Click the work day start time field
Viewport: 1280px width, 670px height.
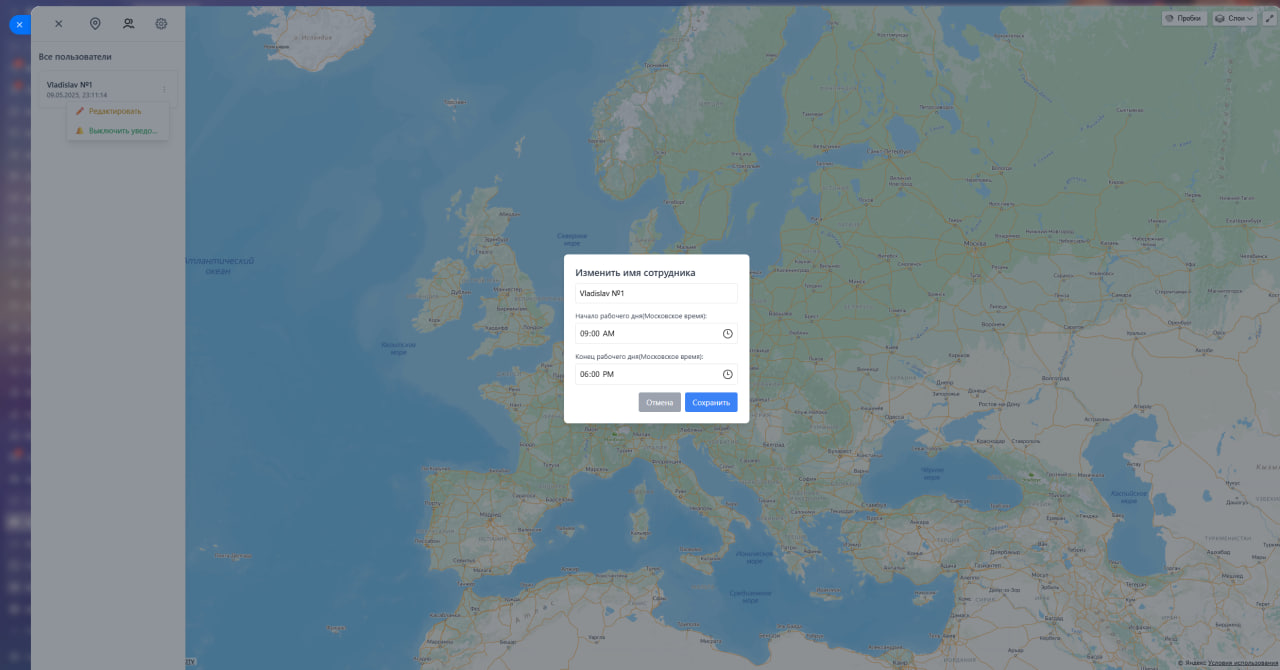pos(656,334)
